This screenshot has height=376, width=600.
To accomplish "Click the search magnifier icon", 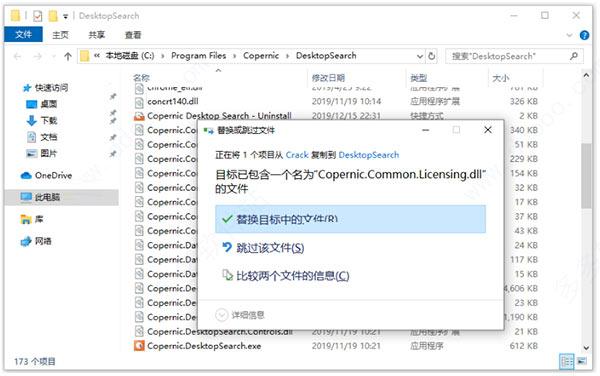I will tap(573, 56).
